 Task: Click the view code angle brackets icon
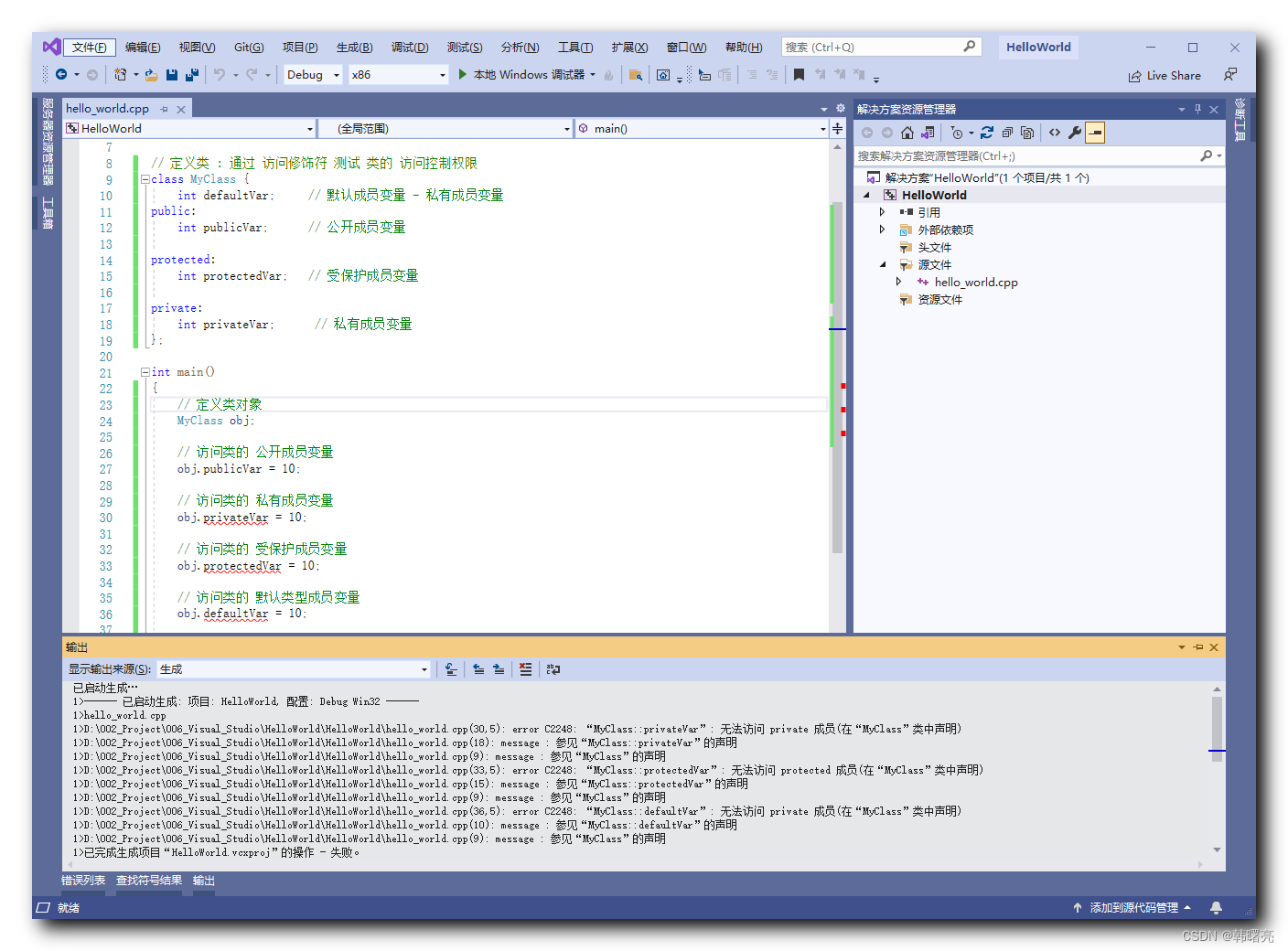tap(1055, 133)
